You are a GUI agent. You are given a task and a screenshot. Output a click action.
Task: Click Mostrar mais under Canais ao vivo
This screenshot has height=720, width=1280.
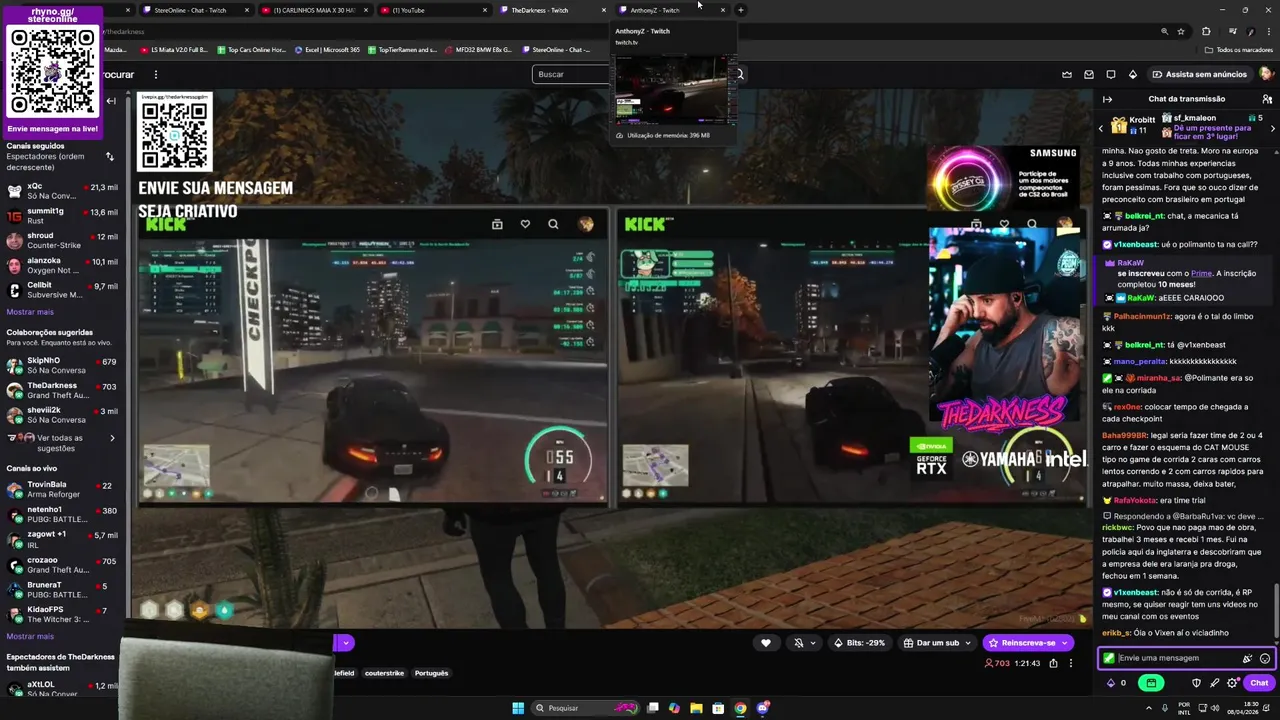[29, 636]
